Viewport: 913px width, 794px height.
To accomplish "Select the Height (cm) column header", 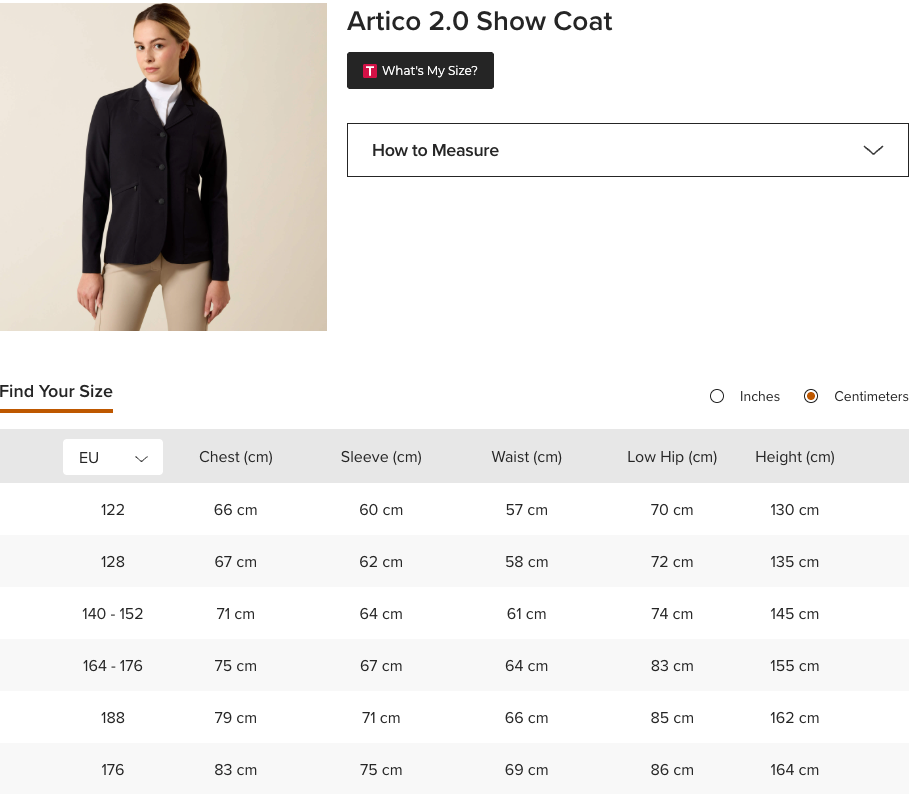I will tap(794, 456).
